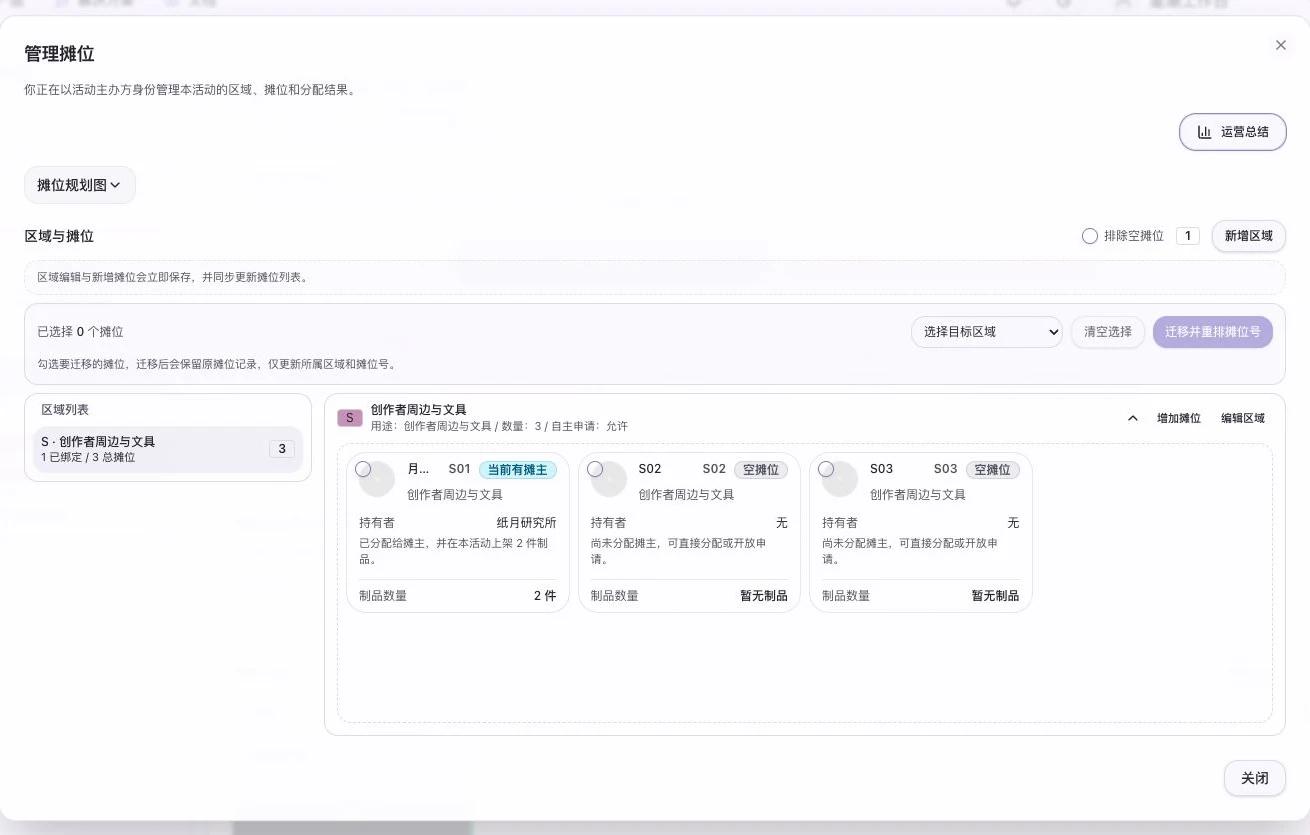Click the 迁移并重排摊位号 button

(x=1212, y=332)
